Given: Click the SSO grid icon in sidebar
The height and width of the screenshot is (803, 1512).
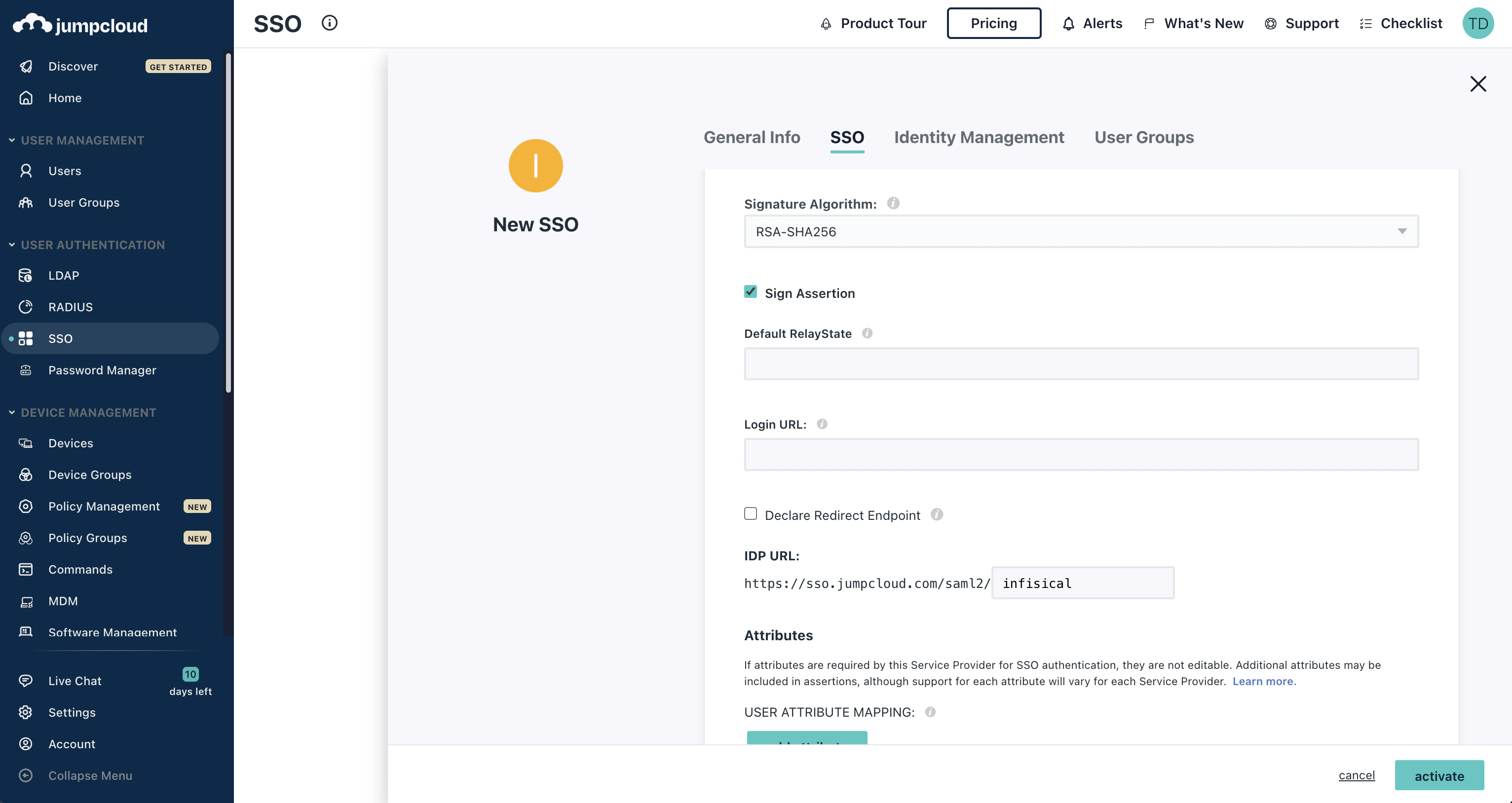Looking at the screenshot, I should (26, 338).
